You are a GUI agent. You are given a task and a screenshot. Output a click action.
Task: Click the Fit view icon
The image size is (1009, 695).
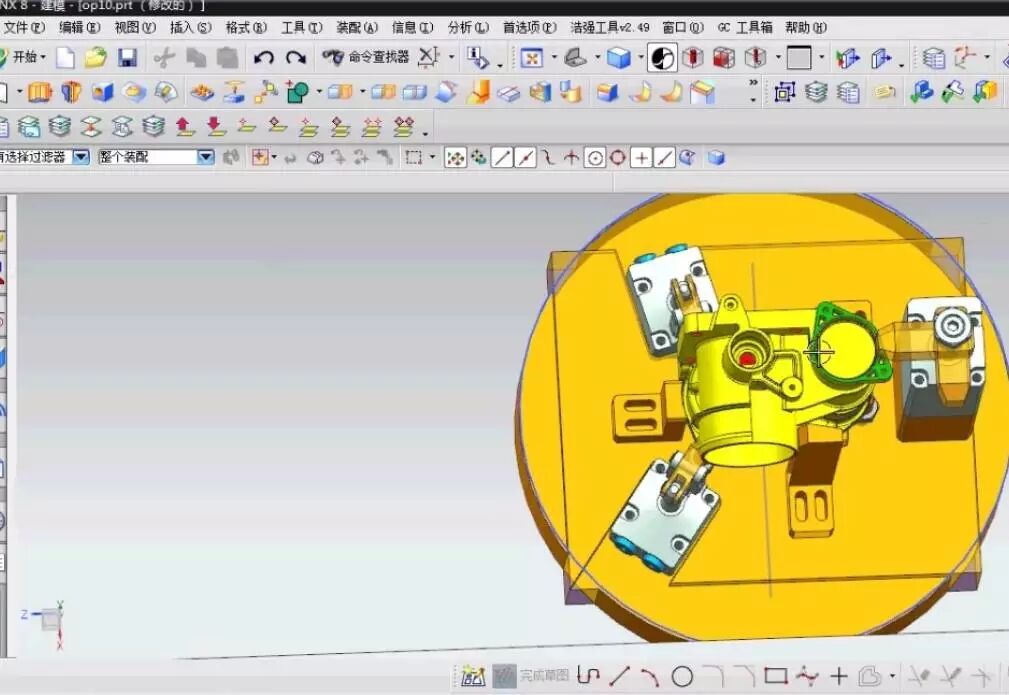(x=531, y=58)
